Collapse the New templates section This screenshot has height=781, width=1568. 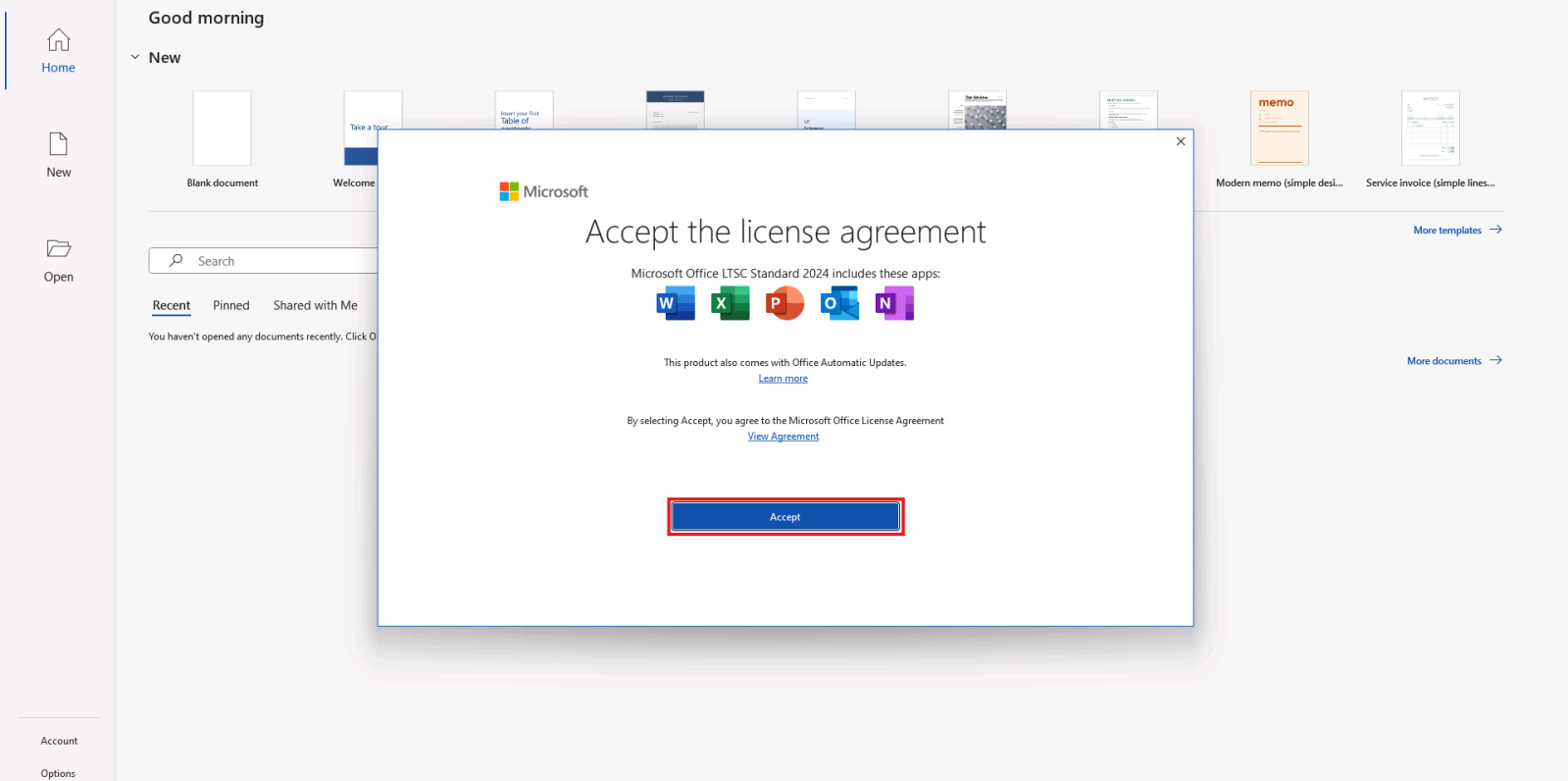pyautogui.click(x=135, y=58)
